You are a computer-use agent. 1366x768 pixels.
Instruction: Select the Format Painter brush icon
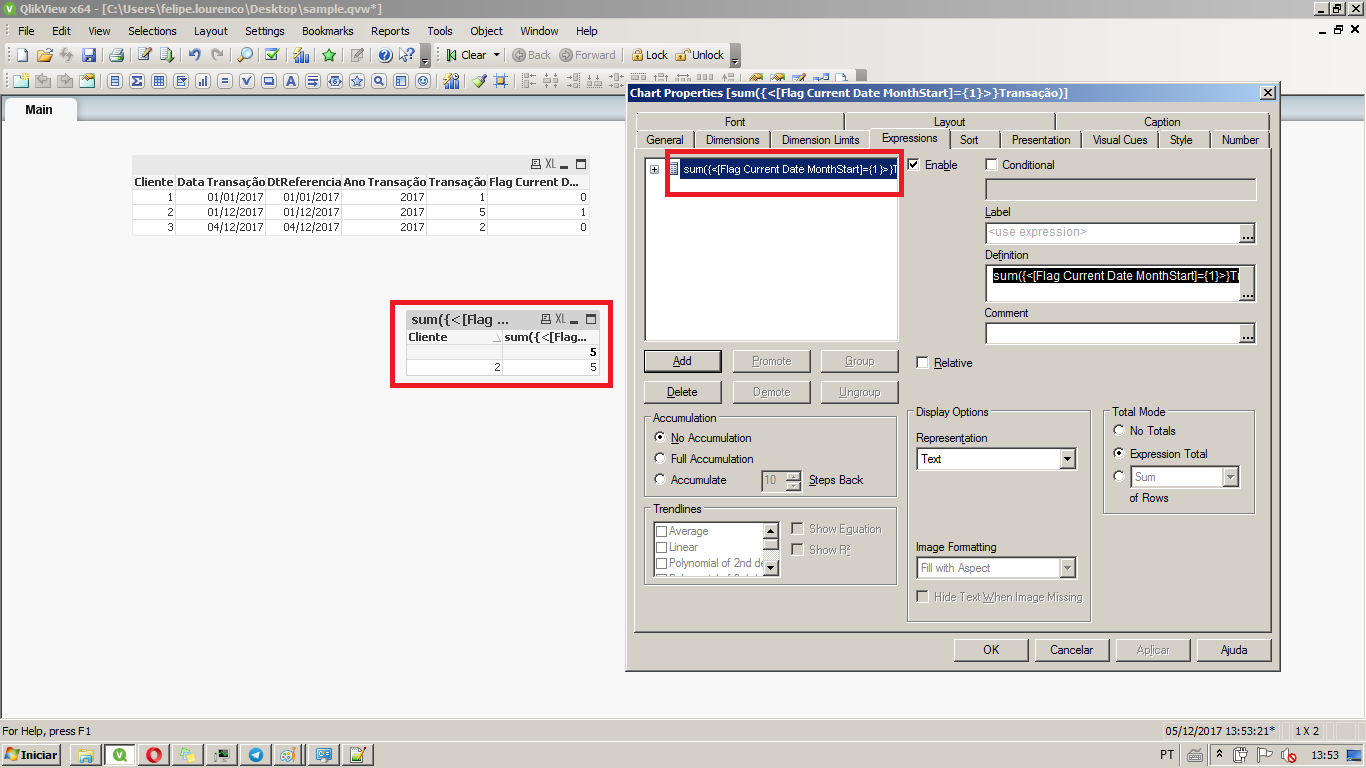pos(479,81)
